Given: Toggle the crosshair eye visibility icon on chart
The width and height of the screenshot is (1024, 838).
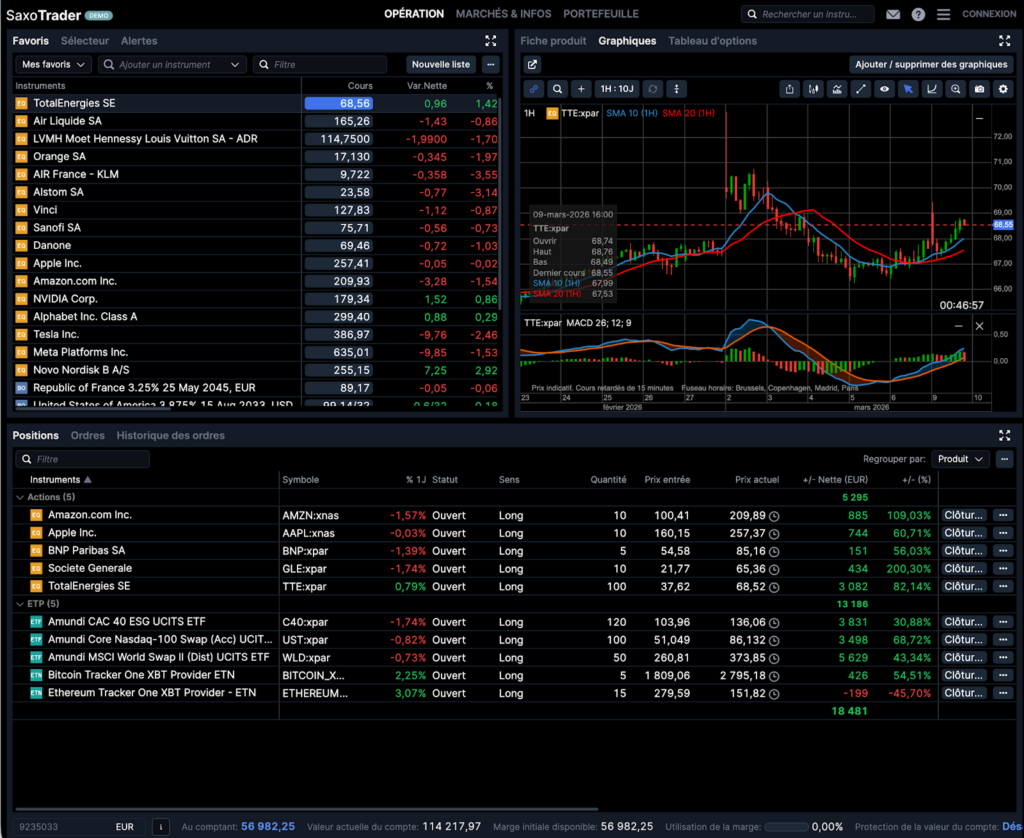Looking at the screenshot, I should coord(884,89).
